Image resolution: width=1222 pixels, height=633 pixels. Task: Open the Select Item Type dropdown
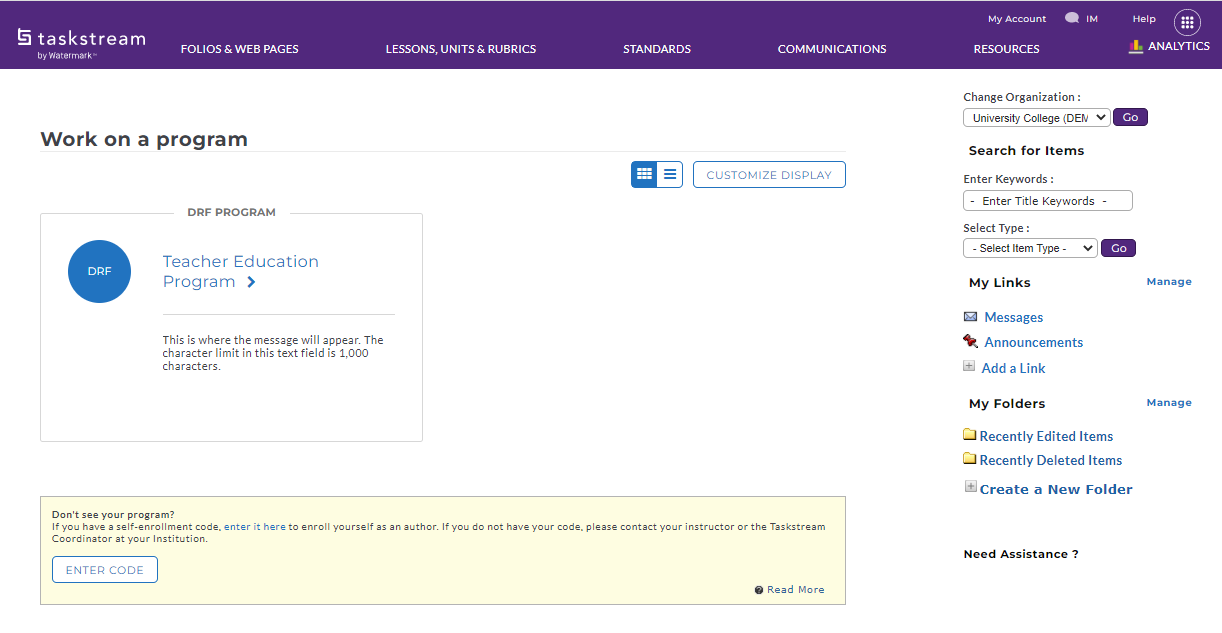[1030, 248]
